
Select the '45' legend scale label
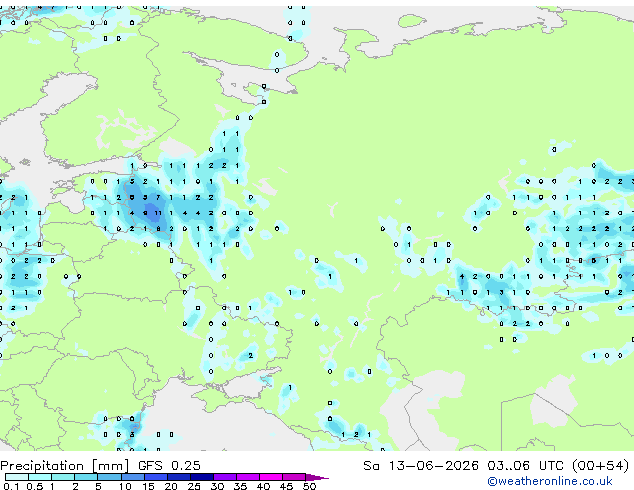[x=286, y=486]
